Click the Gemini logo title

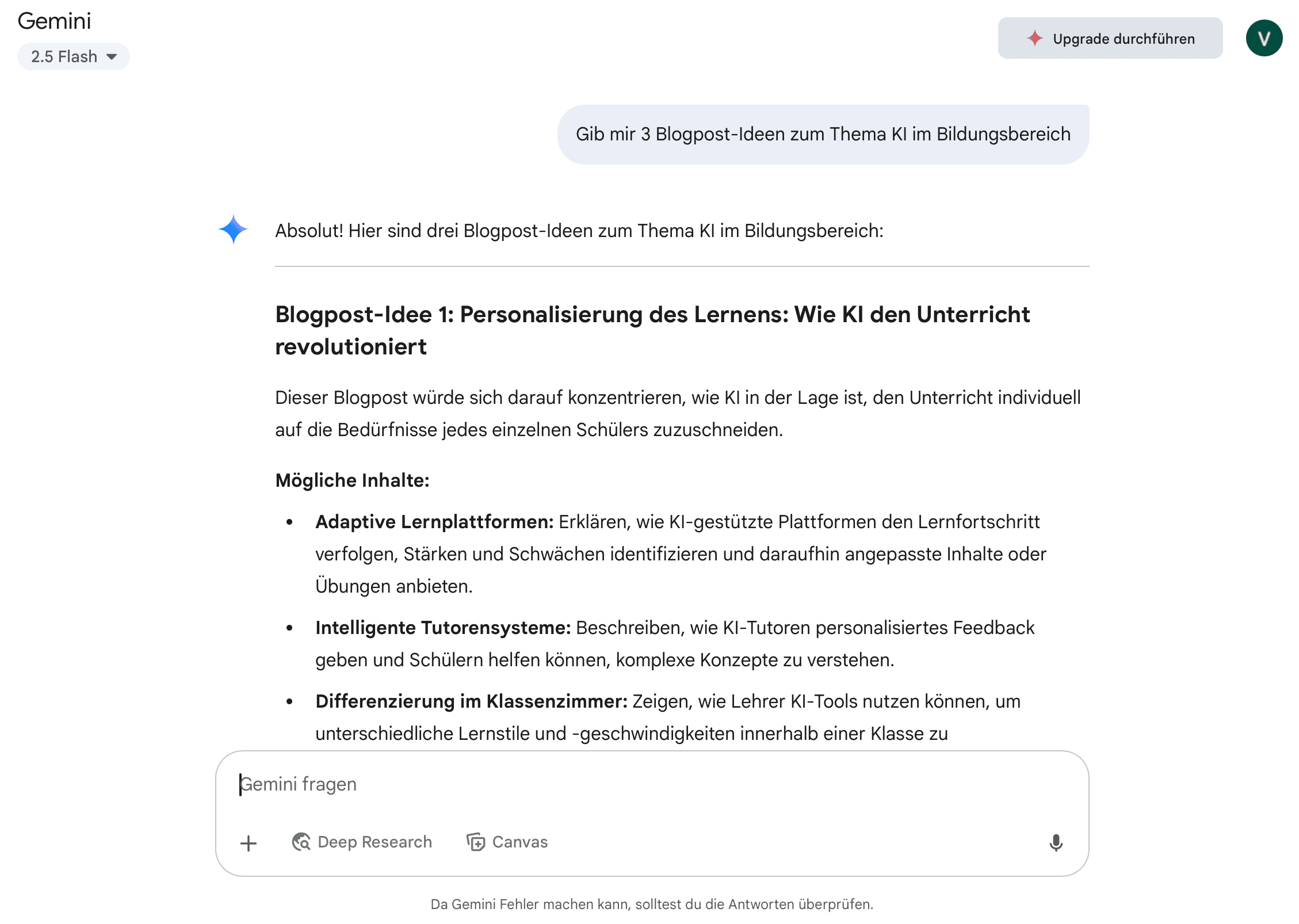(x=54, y=21)
